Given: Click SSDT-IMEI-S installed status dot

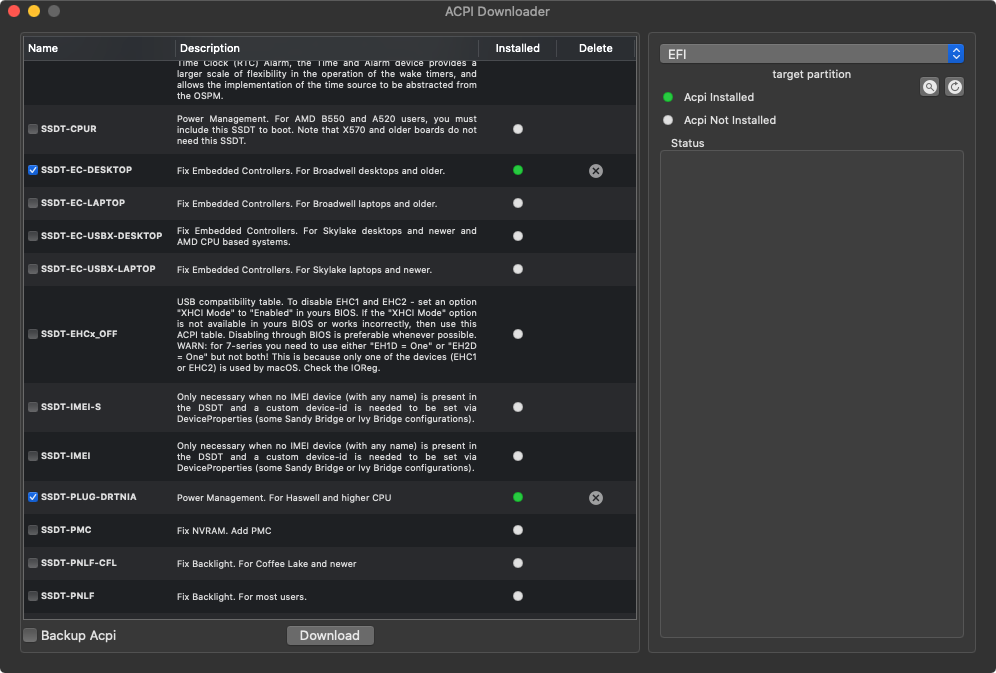Looking at the screenshot, I should [x=518, y=407].
